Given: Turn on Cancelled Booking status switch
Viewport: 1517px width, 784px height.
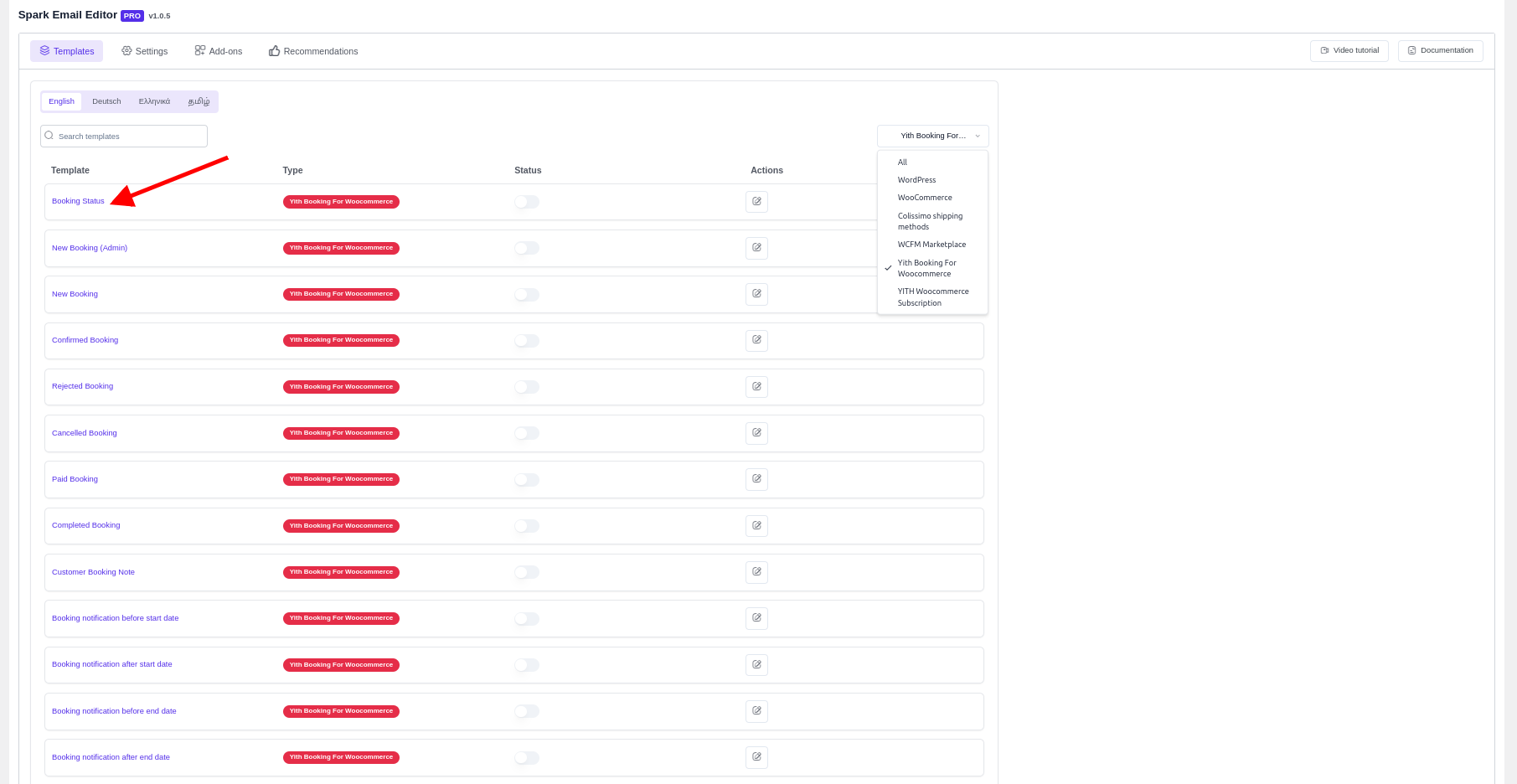Looking at the screenshot, I should pos(527,433).
